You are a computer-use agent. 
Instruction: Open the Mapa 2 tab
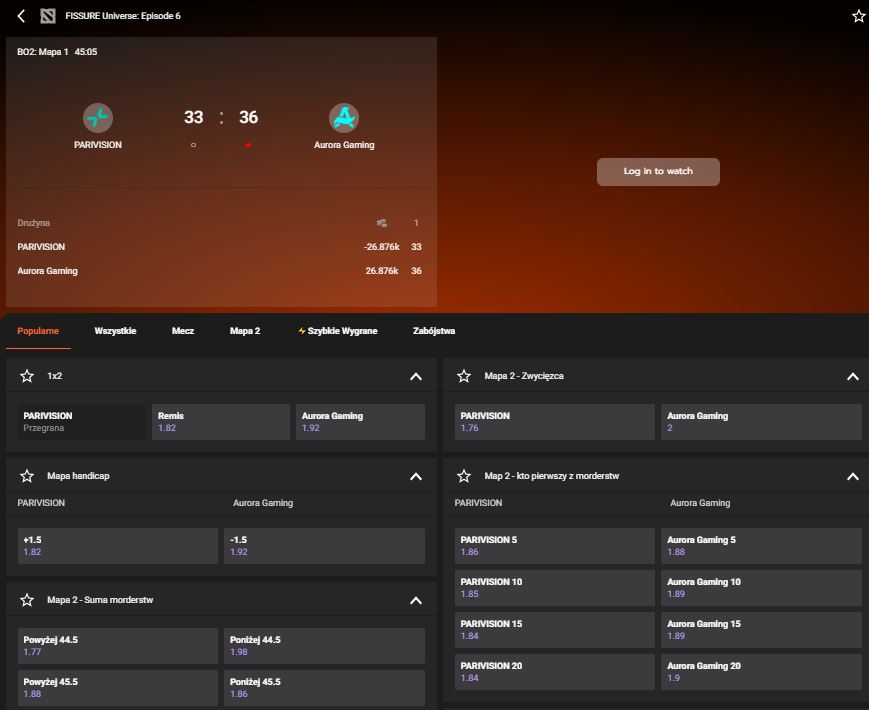tap(245, 331)
